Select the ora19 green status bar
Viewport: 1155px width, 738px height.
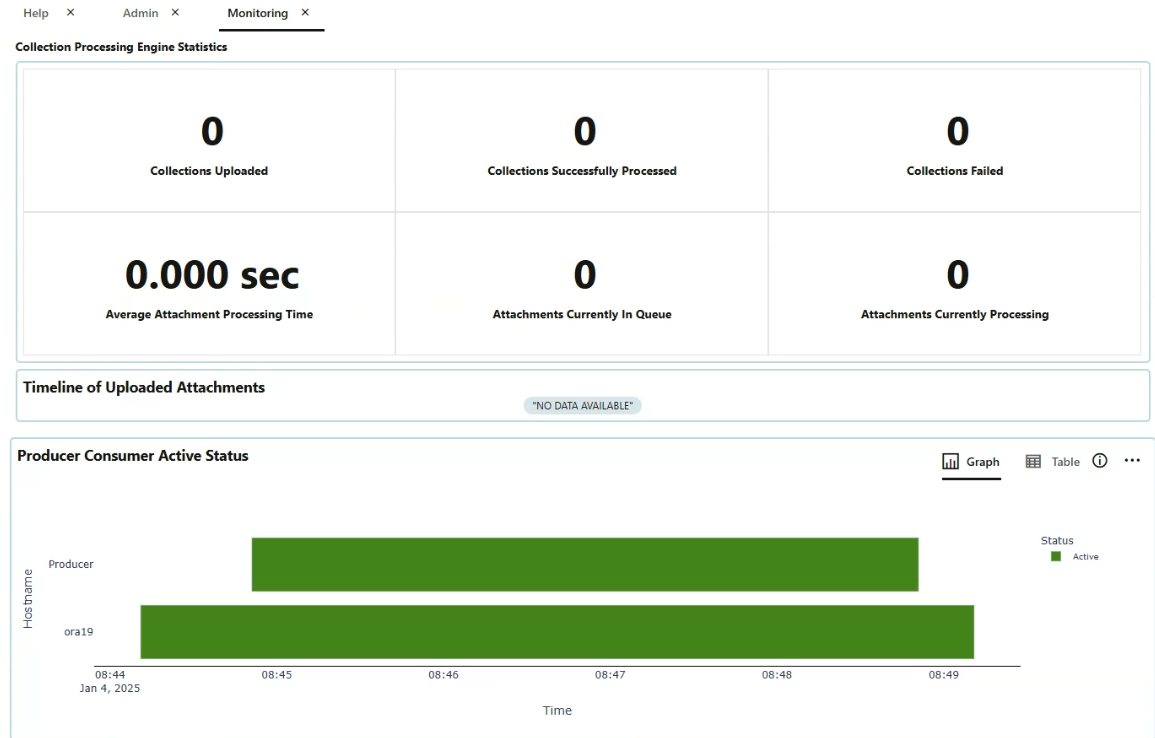click(557, 632)
